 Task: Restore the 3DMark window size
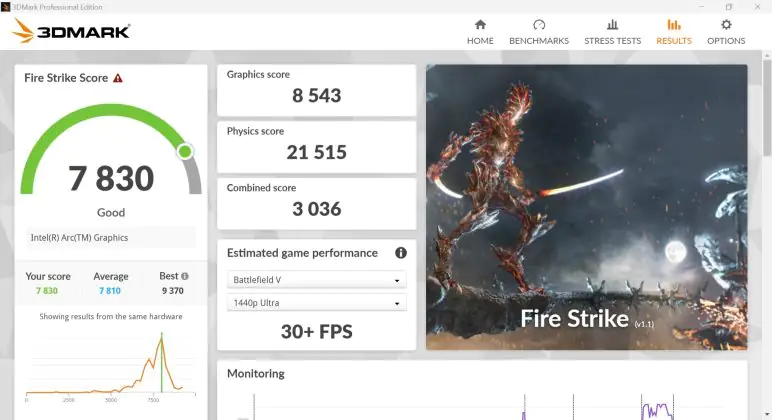pos(729,7)
